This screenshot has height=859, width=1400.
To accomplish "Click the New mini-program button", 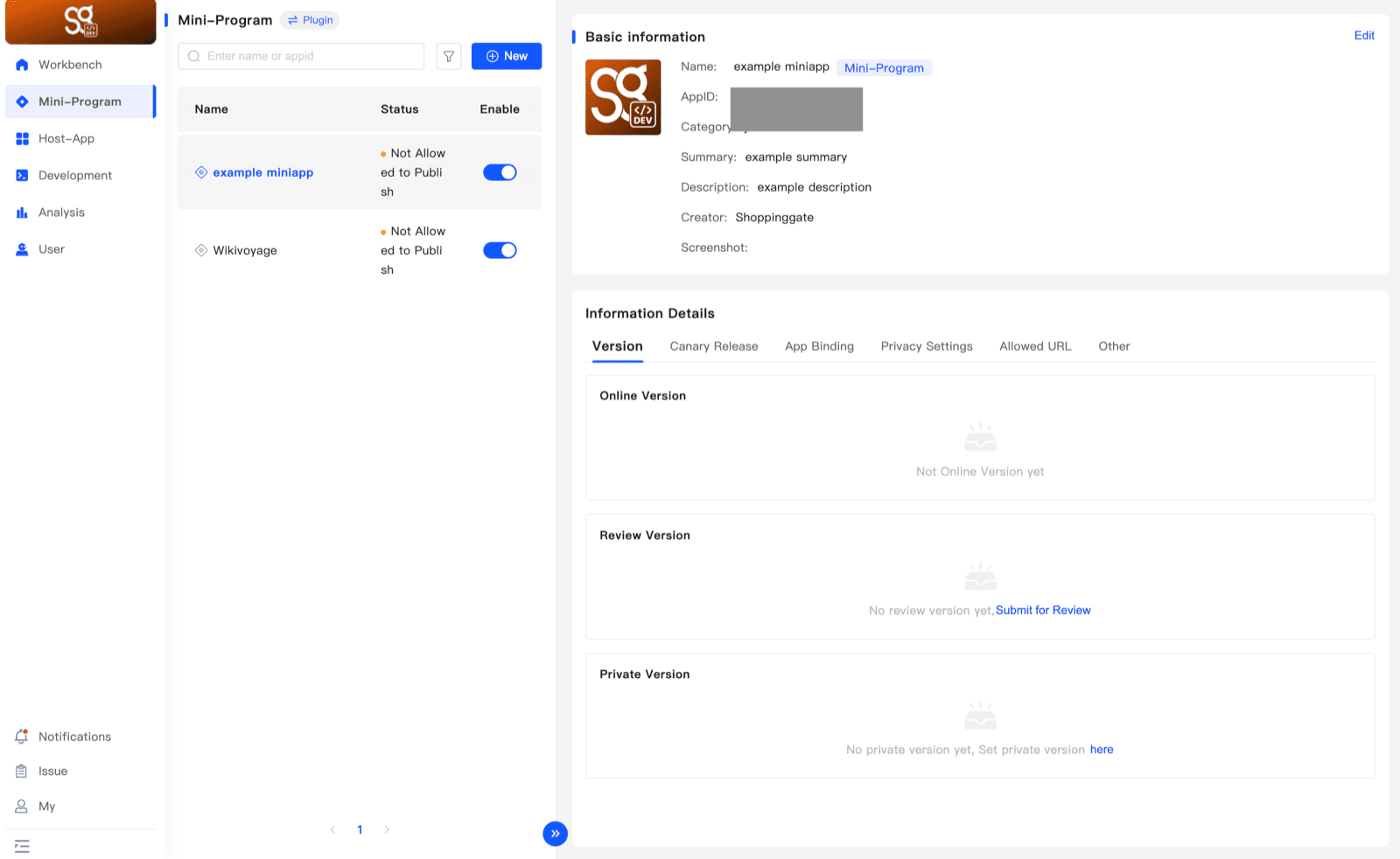I will (507, 56).
